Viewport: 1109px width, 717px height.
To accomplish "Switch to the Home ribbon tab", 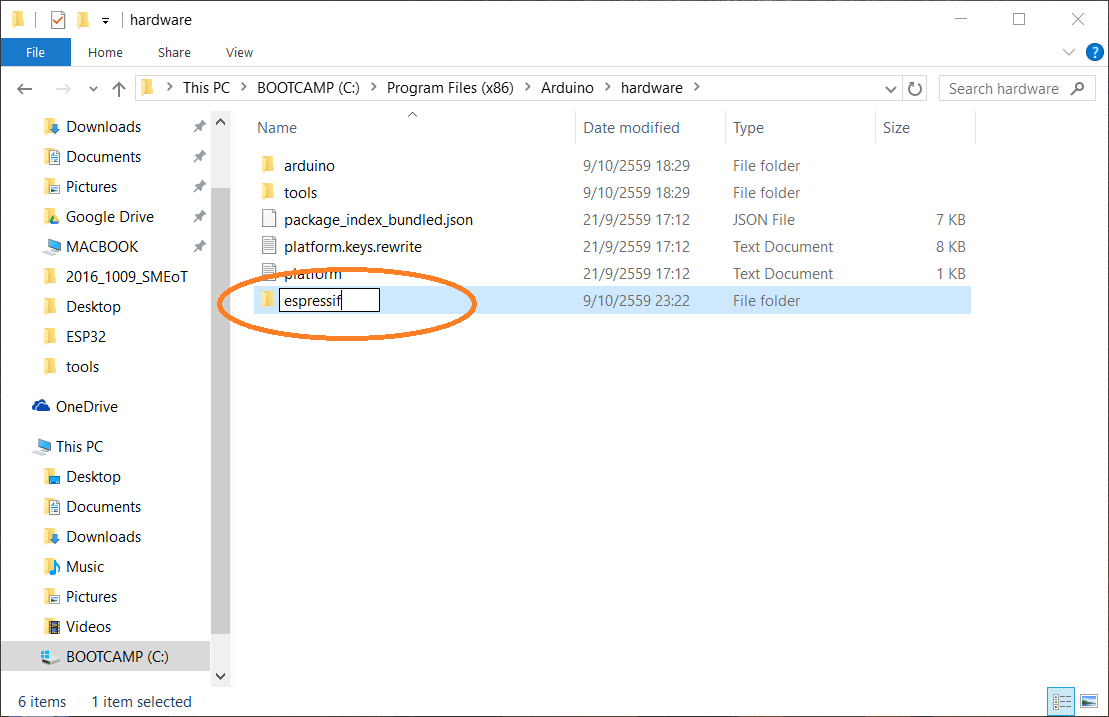I will (105, 52).
